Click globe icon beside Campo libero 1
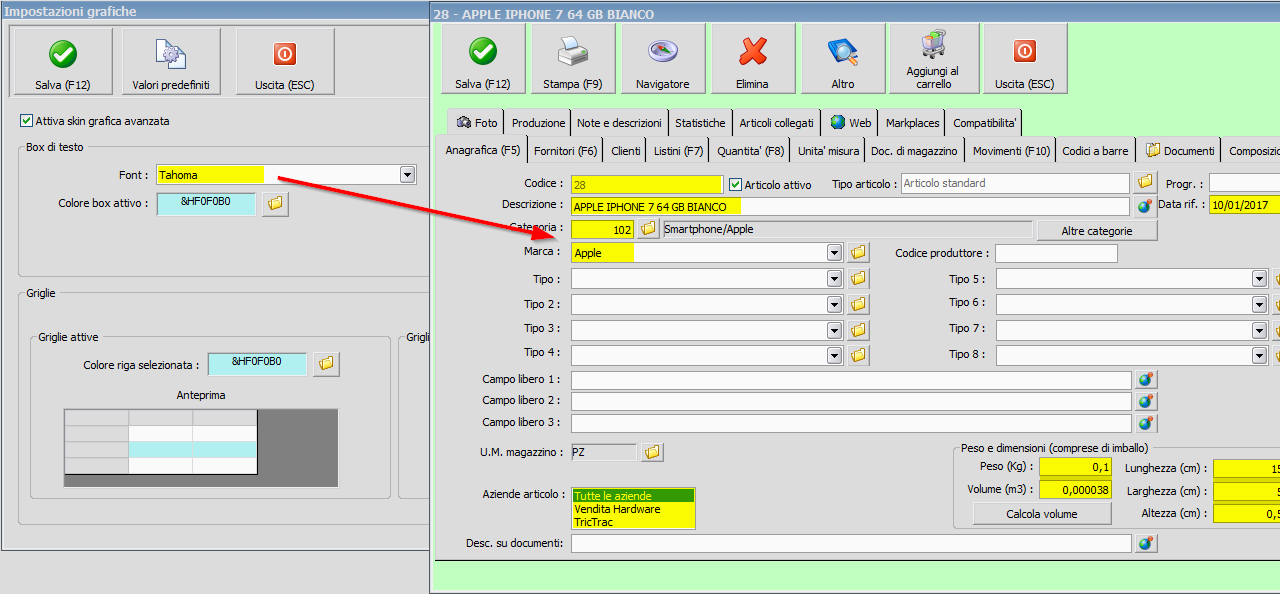Screen dimensions: 1280x594 click(x=1146, y=380)
